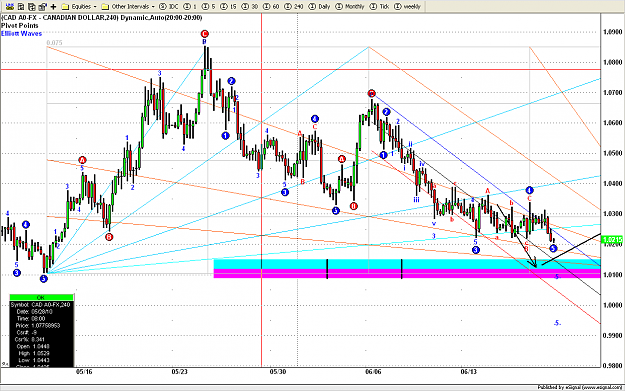Switch to the weekly interval

(x=407, y=6)
